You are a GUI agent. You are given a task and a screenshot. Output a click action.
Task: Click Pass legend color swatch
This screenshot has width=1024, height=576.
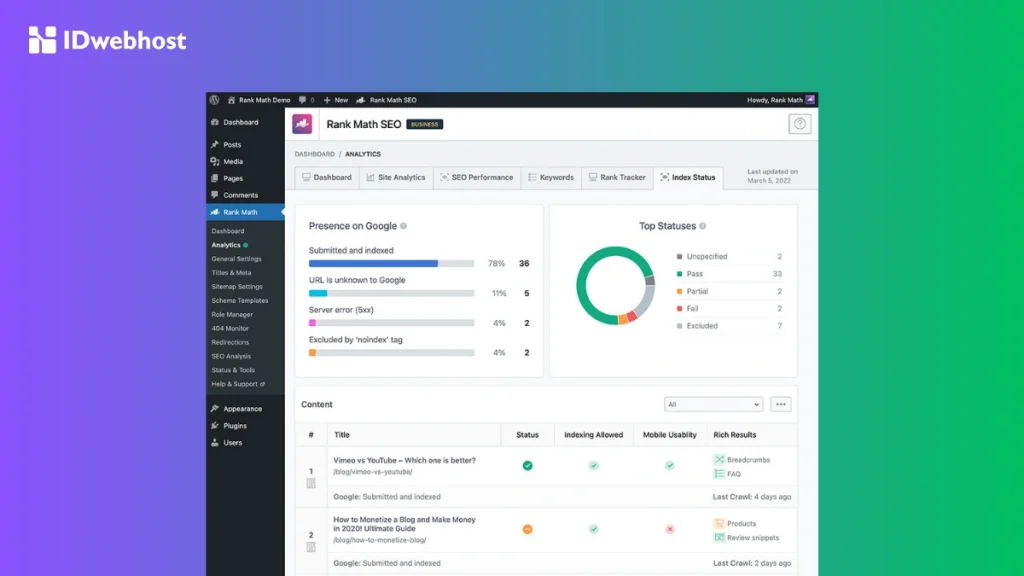pos(679,274)
